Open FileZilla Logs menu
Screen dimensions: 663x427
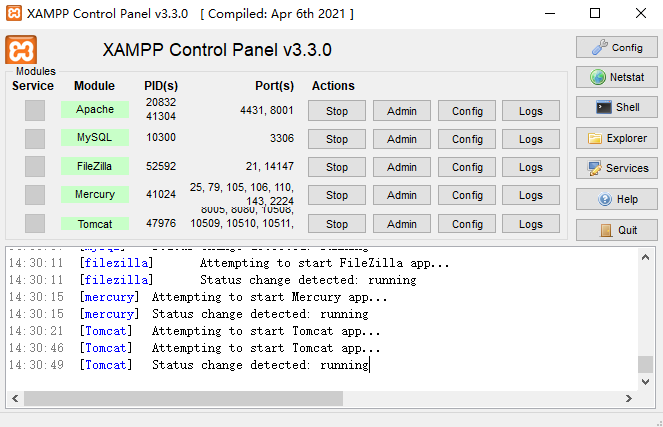click(531, 167)
